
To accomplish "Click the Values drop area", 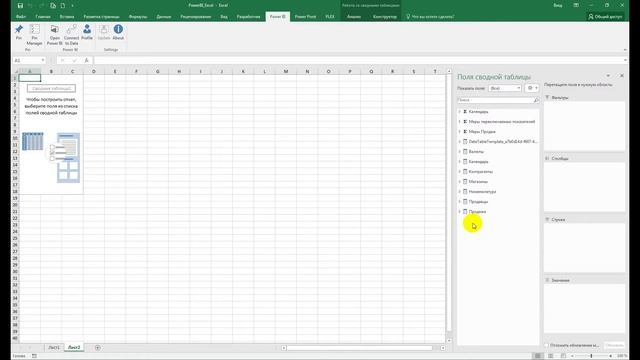I will (x=584, y=308).
